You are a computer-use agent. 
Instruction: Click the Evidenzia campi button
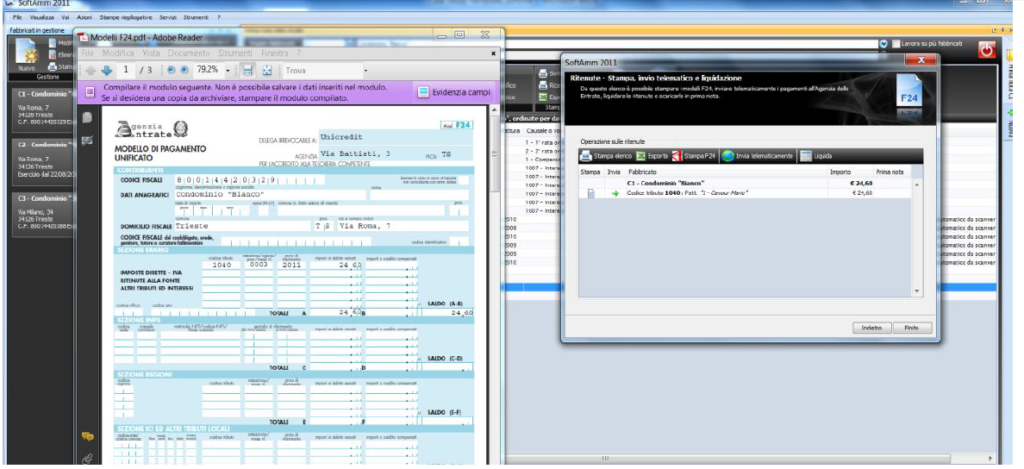[x=454, y=92]
